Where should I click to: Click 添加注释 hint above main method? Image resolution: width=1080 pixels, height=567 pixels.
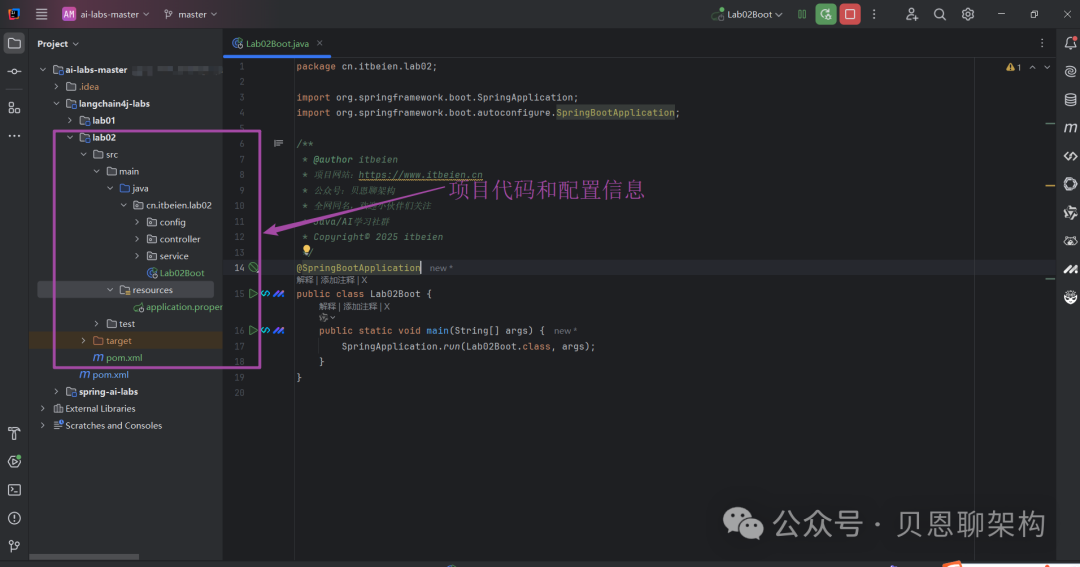pos(360,307)
